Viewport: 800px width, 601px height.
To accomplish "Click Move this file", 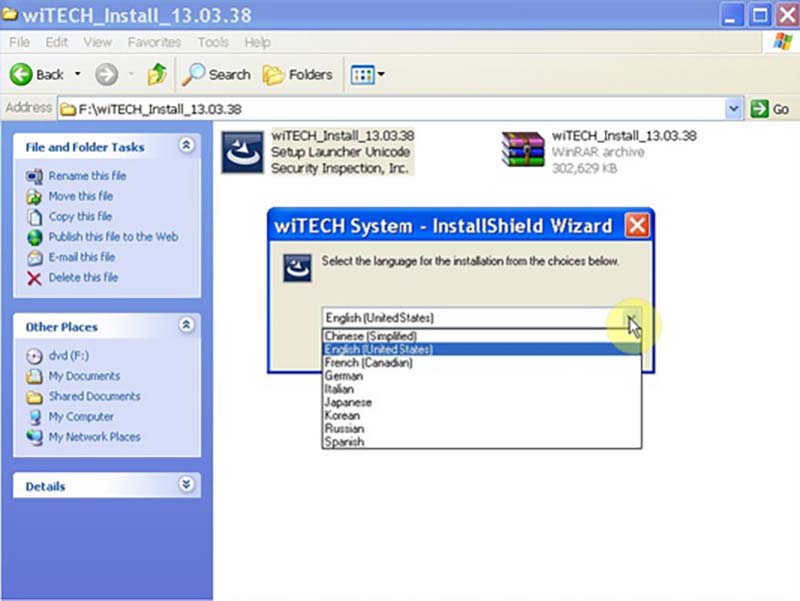I will click(x=81, y=196).
